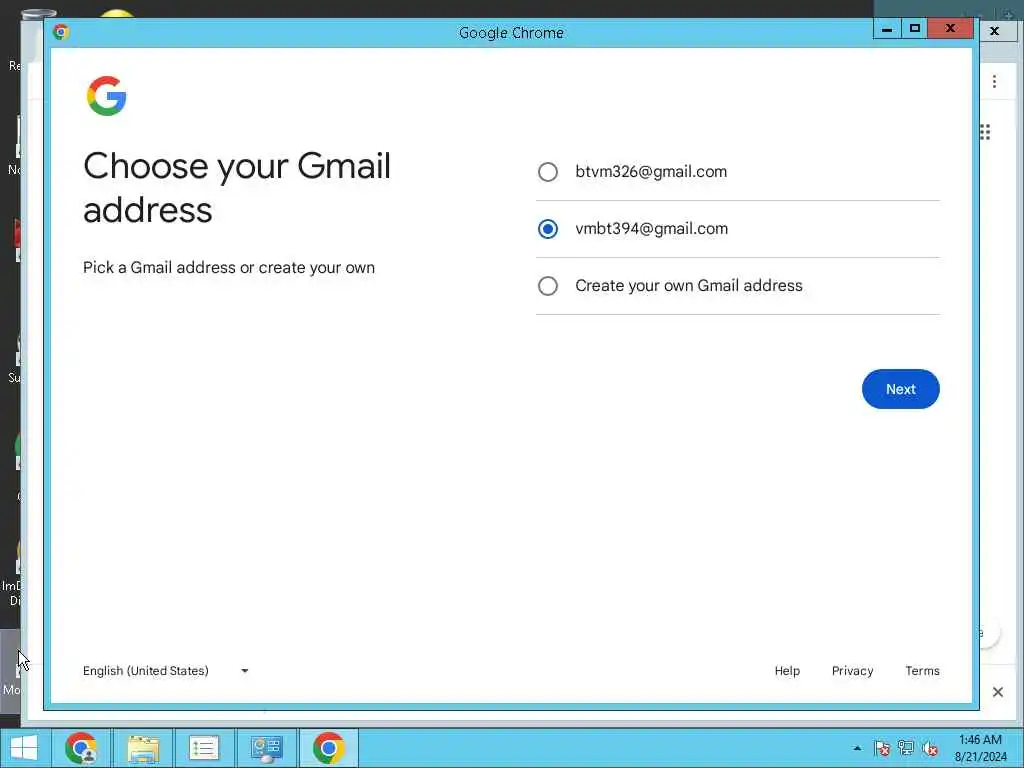Show hidden system tray icons arrow

tap(857, 748)
